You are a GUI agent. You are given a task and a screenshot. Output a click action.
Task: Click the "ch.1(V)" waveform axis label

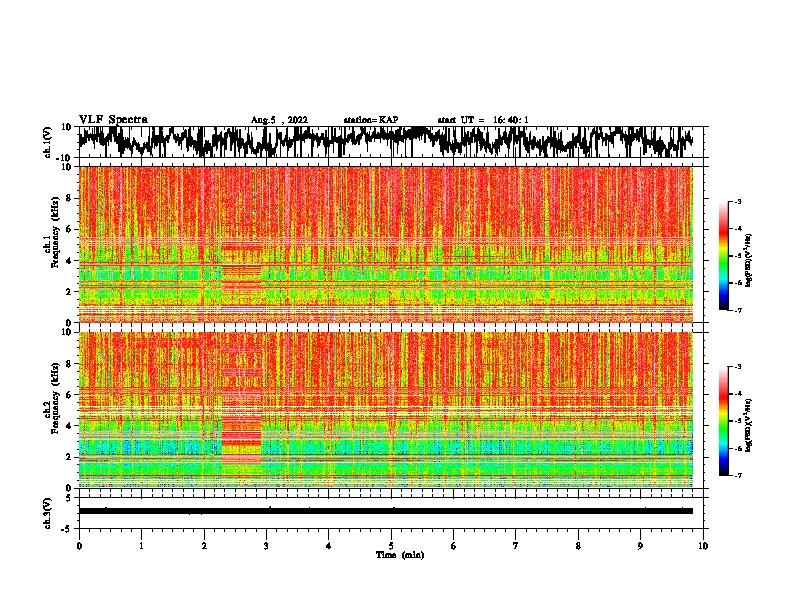pos(48,142)
